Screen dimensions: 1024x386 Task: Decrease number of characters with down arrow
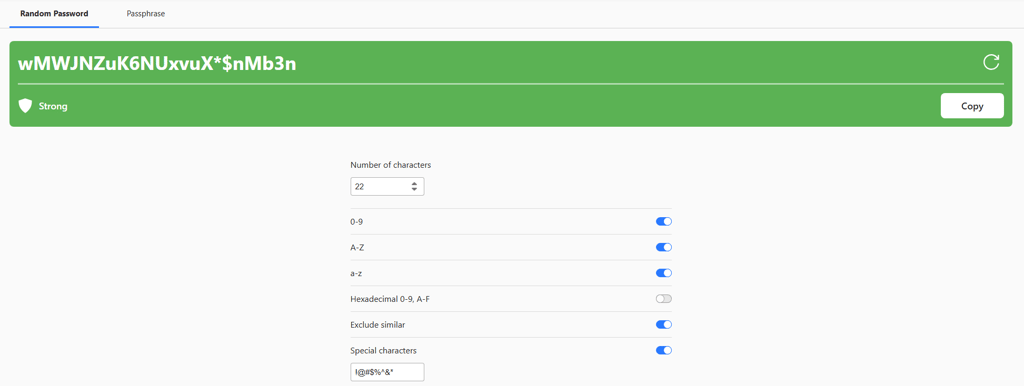point(414,189)
